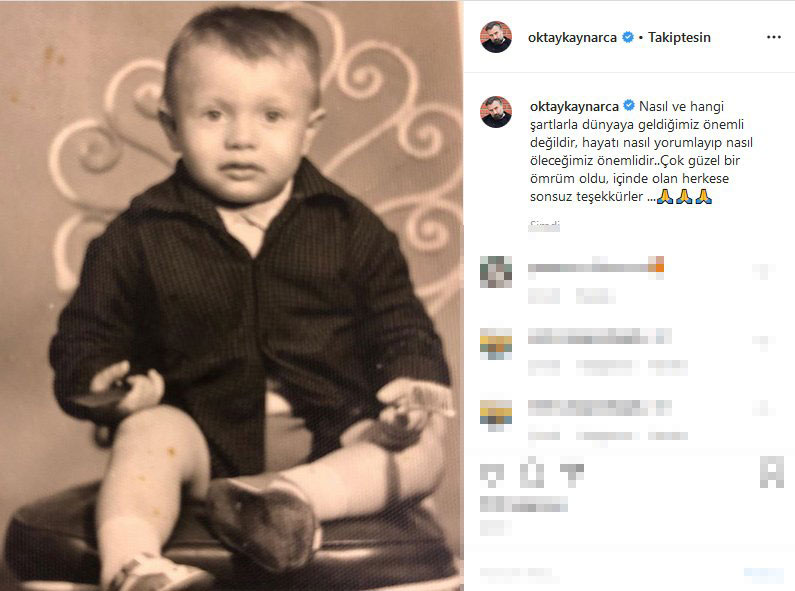This screenshot has width=795, height=591.
Task: Click the profile avatar in post header
Action: [496, 37]
